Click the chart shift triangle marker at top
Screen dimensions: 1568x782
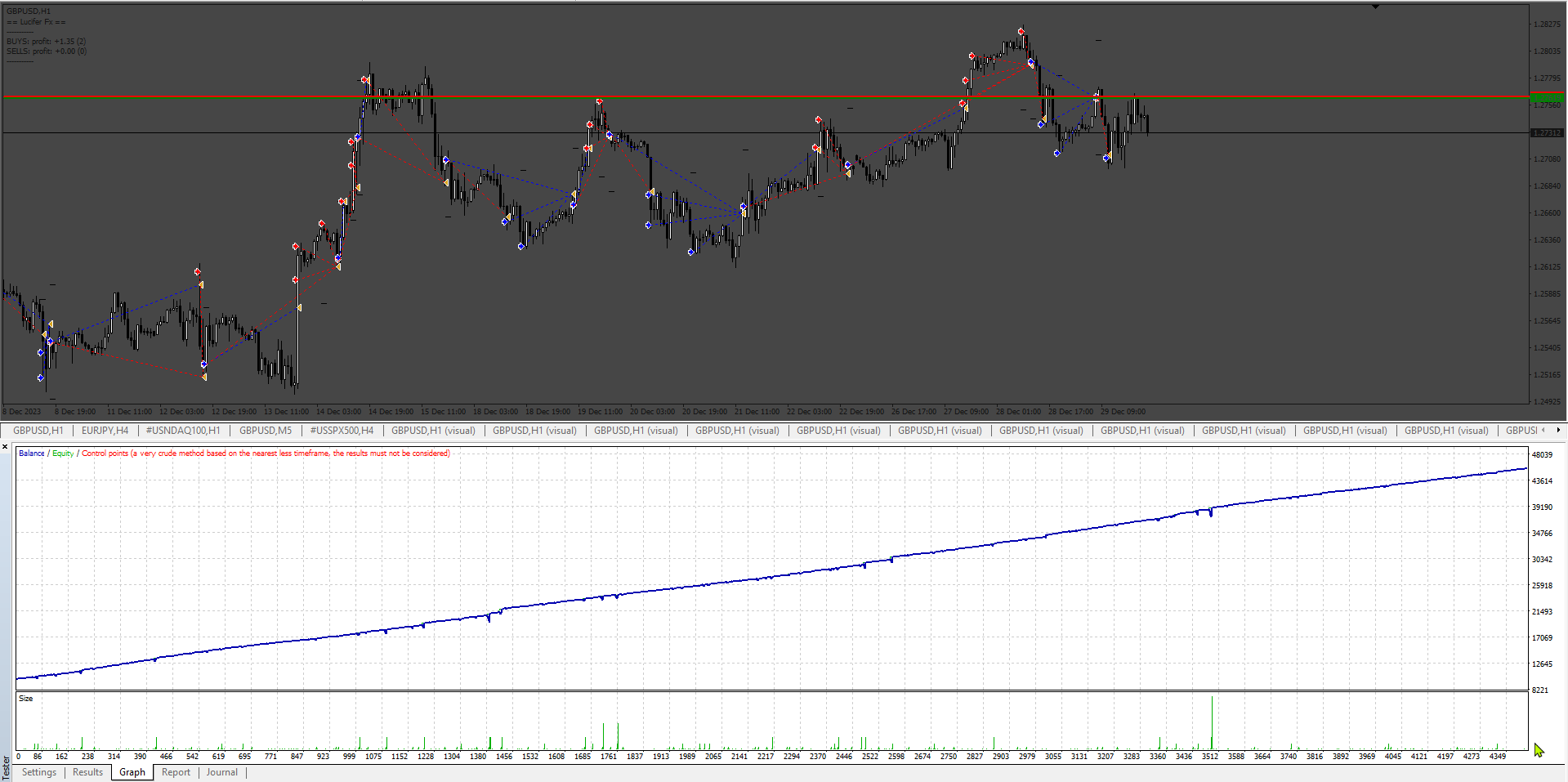coord(1375,7)
